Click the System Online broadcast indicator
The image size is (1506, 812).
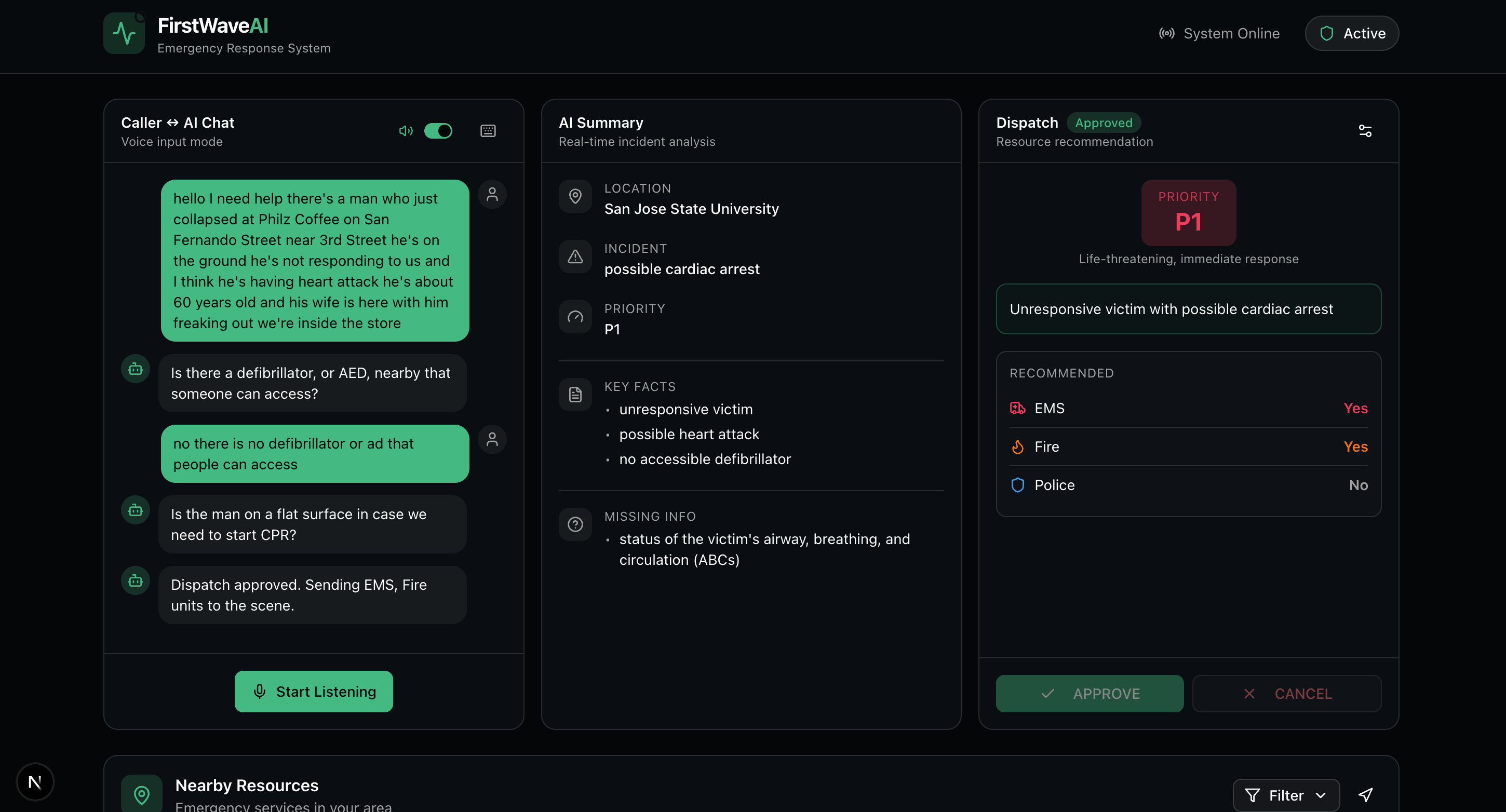(x=1219, y=33)
